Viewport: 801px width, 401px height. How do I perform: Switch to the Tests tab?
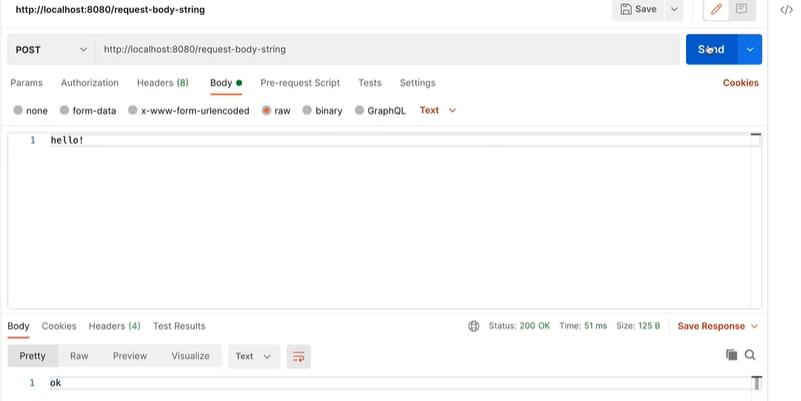pyautogui.click(x=370, y=83)
